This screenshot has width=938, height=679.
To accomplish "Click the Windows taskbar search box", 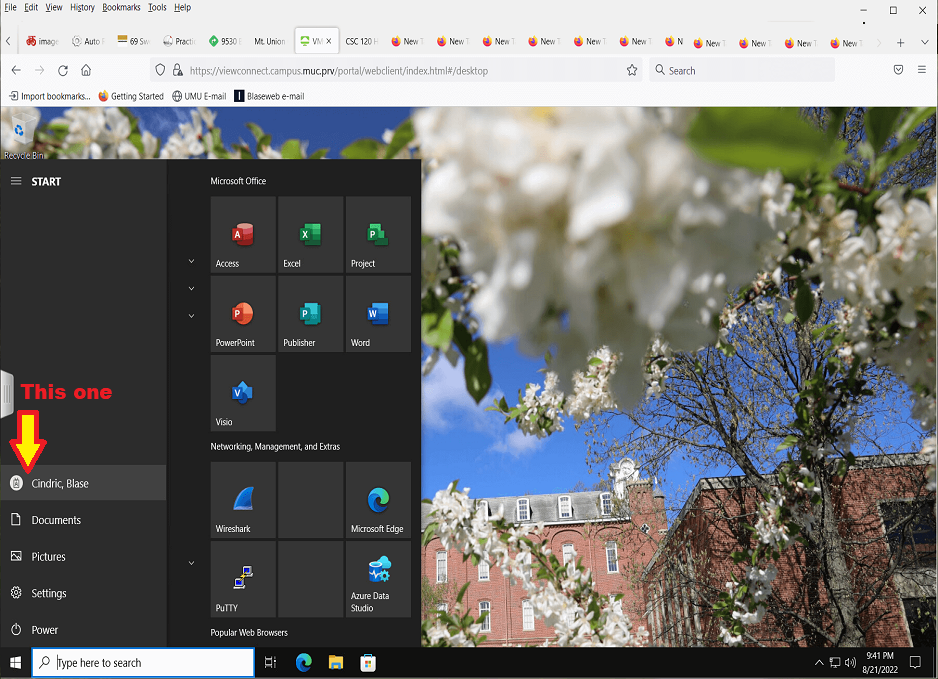I will pyautogui.click(x=144, y=662).
